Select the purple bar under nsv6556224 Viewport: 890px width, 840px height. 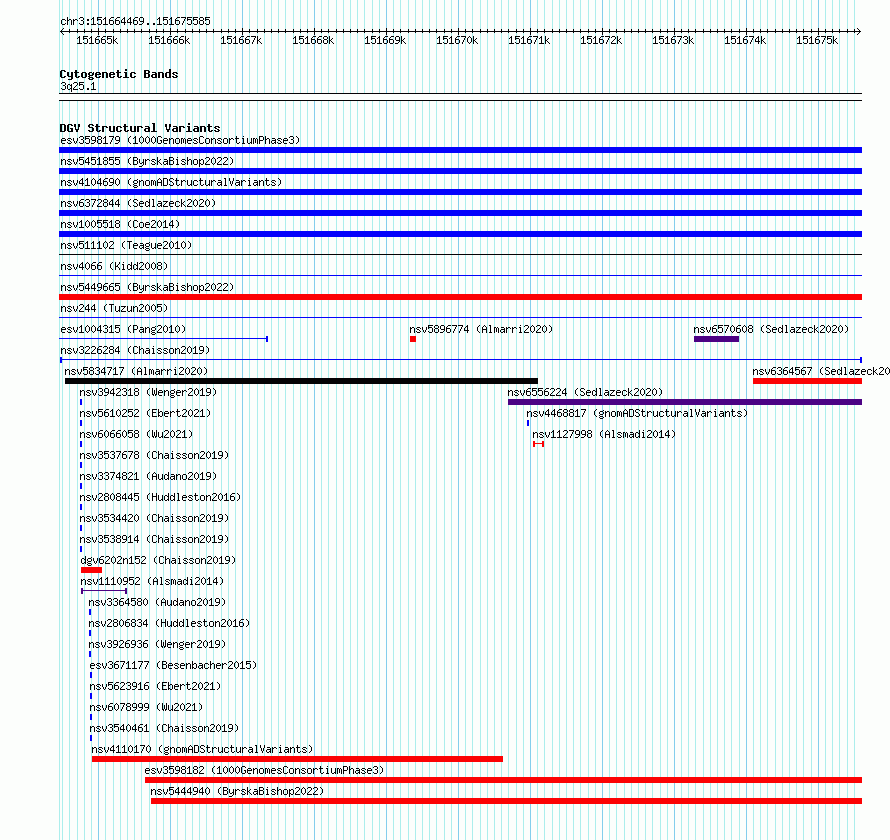click(685, 402)
